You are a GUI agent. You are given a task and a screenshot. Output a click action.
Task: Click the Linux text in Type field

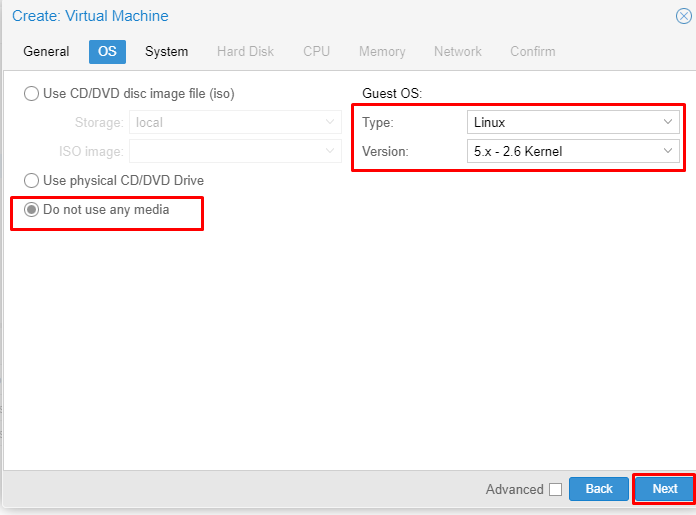[x=490, y=123]
